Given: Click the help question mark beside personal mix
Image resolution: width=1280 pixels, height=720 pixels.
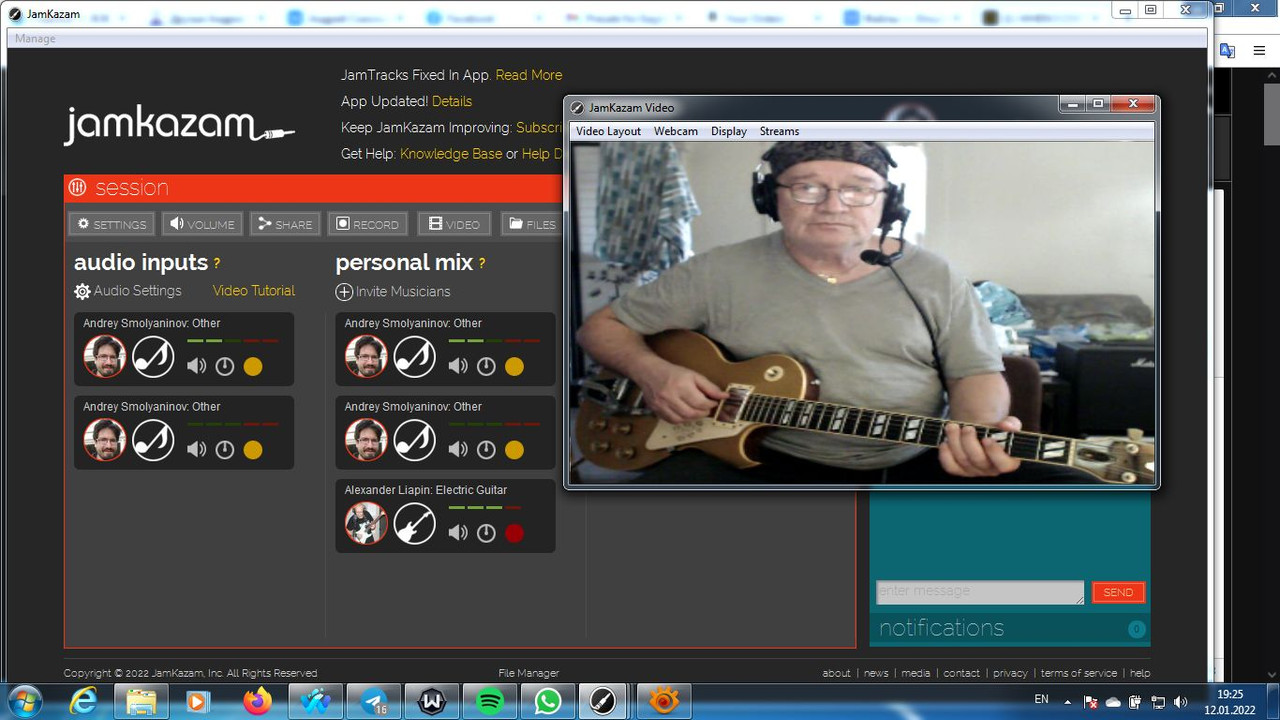Looking at the screenshot, I should [x=482, y=264].
